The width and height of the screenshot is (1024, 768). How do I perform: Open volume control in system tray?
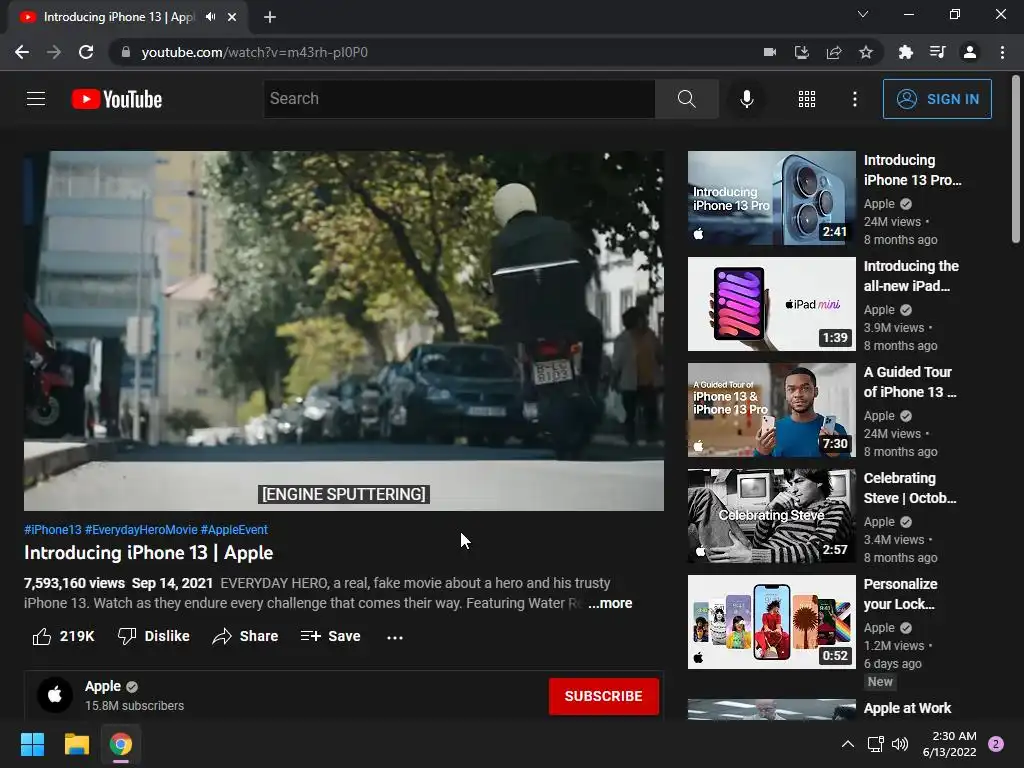pos(900,744)
